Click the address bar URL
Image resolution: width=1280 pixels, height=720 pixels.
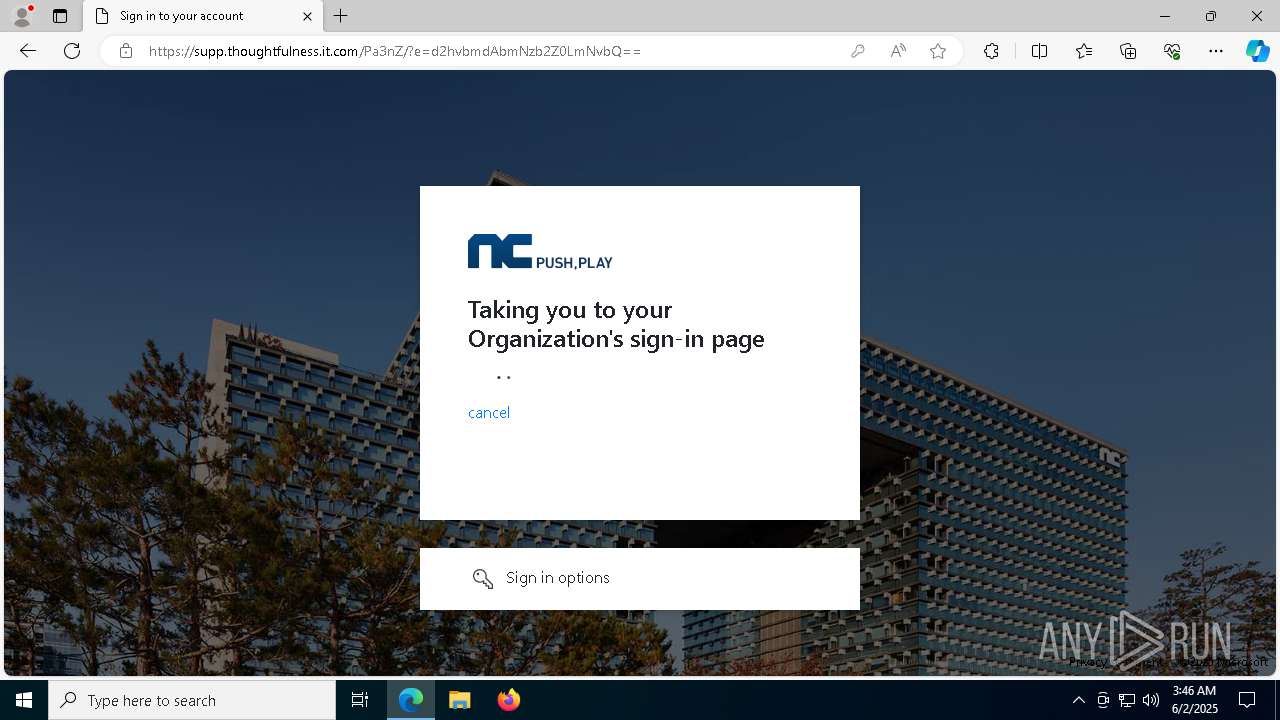(x=395, y=51)
